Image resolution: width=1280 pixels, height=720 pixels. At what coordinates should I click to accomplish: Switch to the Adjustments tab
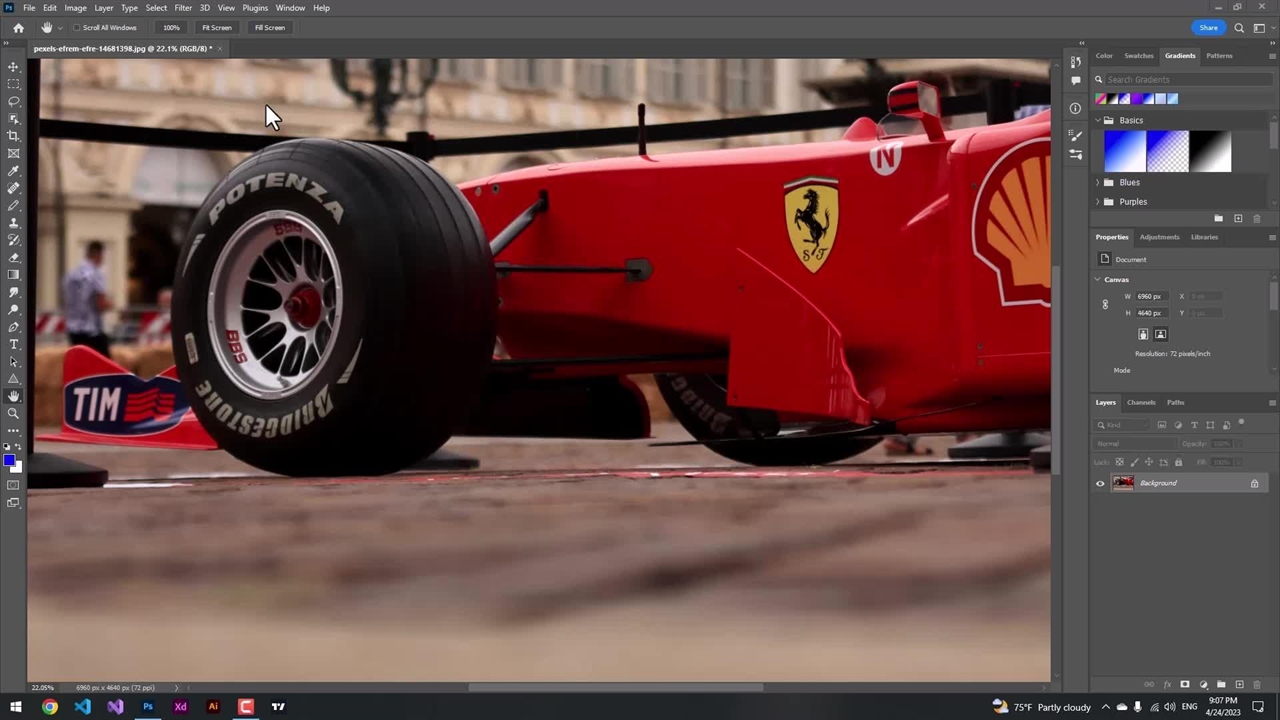pos(1159,237)
